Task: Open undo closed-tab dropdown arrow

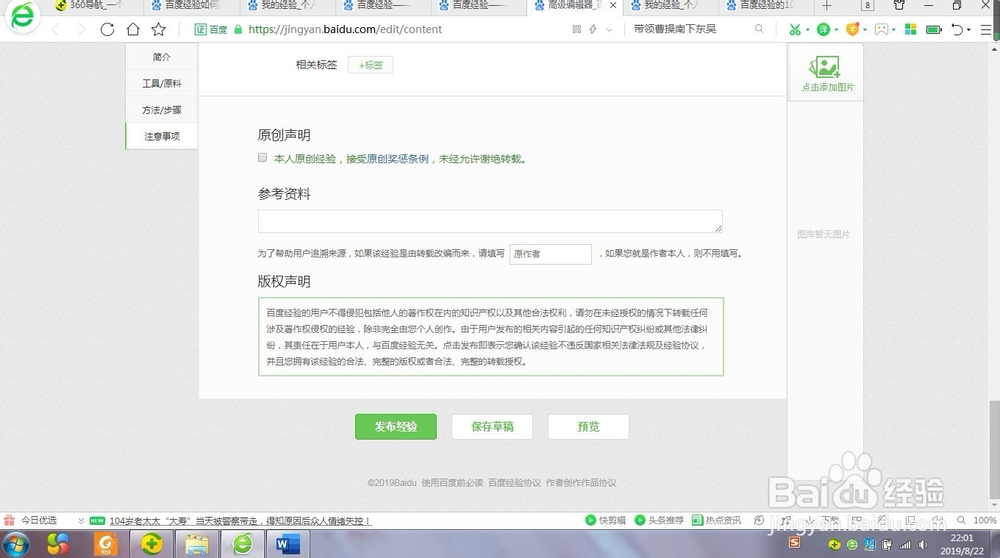Action: coord(969,29)
